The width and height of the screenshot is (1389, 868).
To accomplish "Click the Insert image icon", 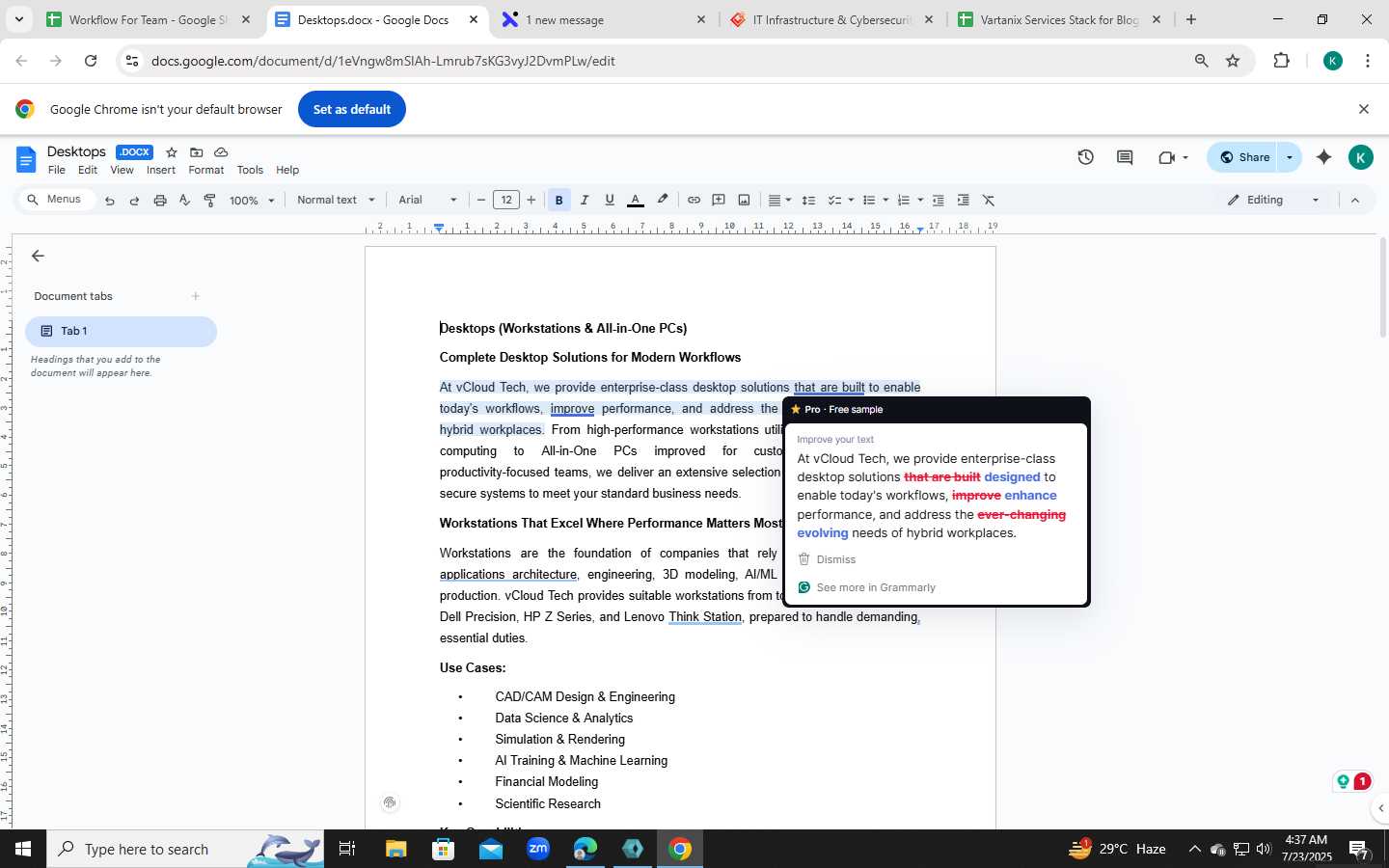I will click(x=744, y=201).
